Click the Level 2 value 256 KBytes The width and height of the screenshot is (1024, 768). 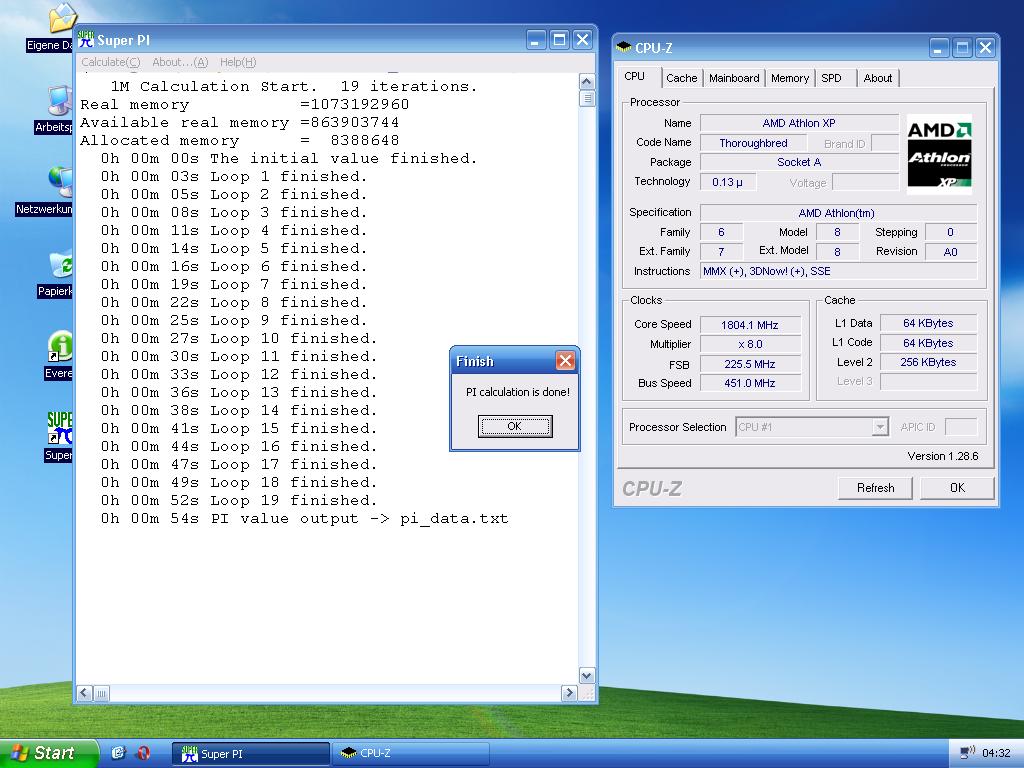click(928, 362)
